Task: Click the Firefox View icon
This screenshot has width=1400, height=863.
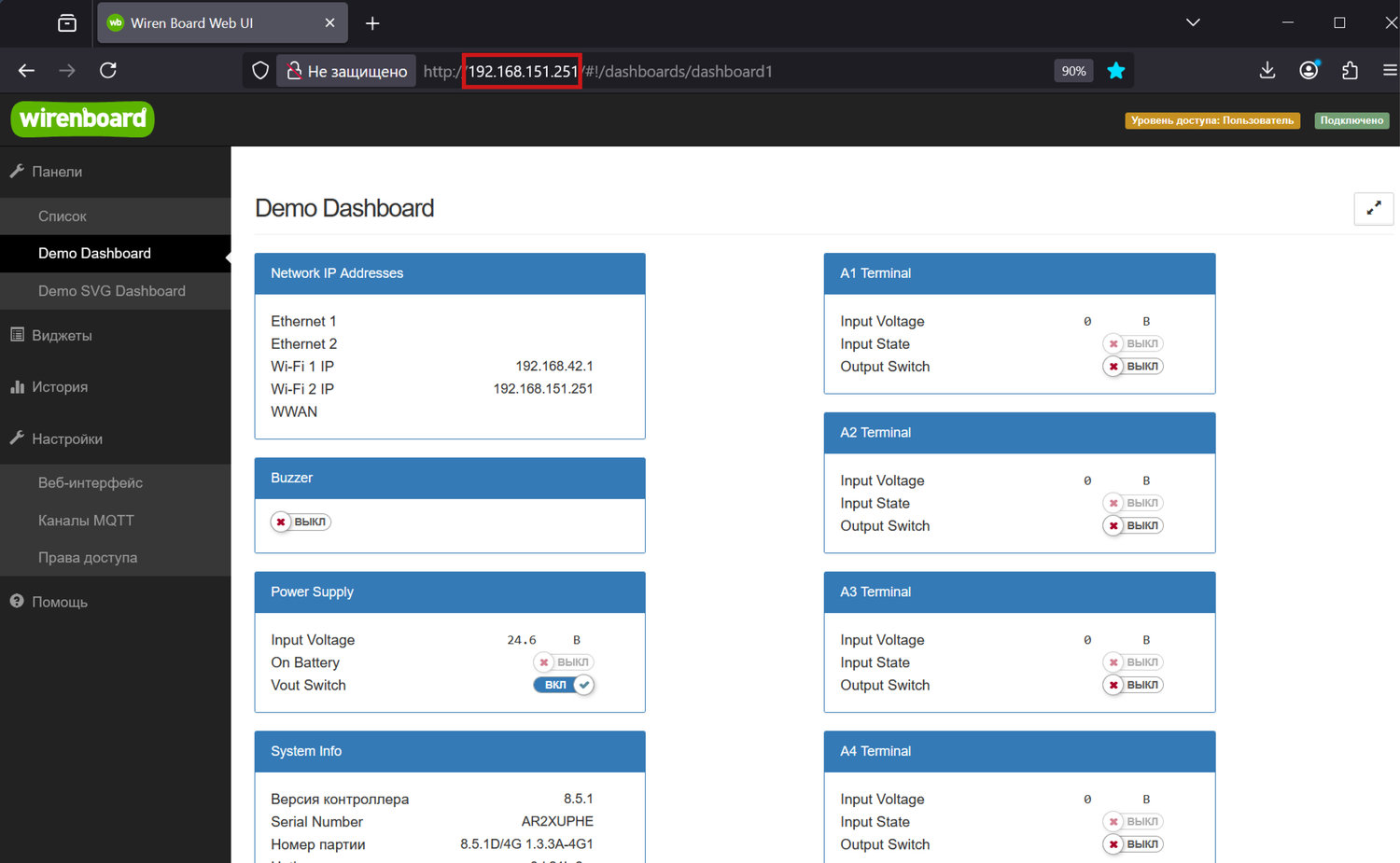Action: click(67, 23)
